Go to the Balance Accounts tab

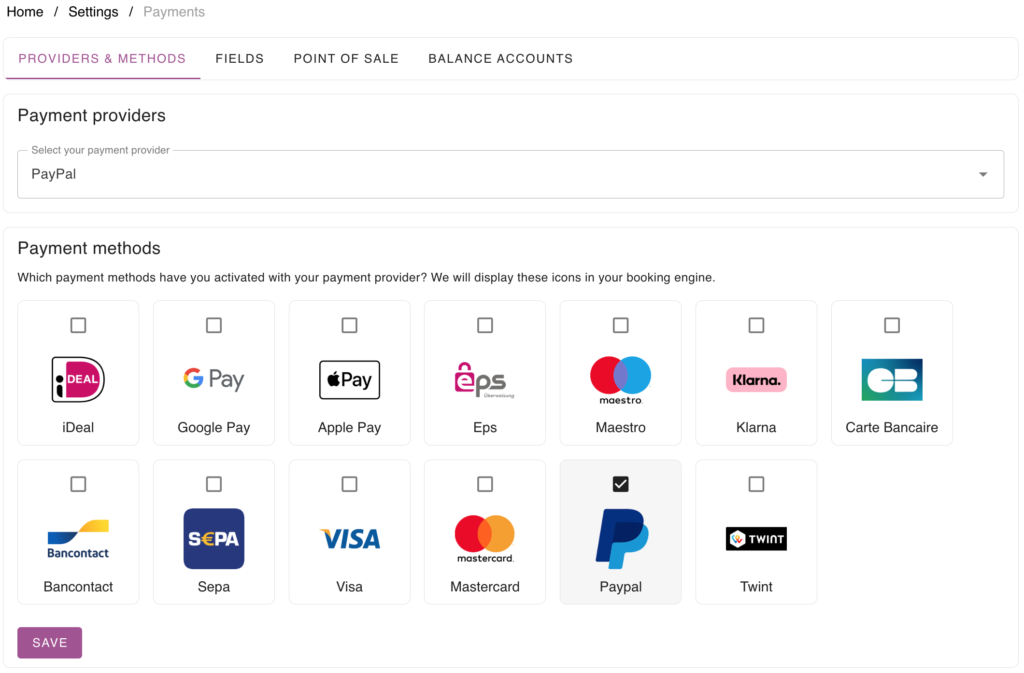[500, 59]
